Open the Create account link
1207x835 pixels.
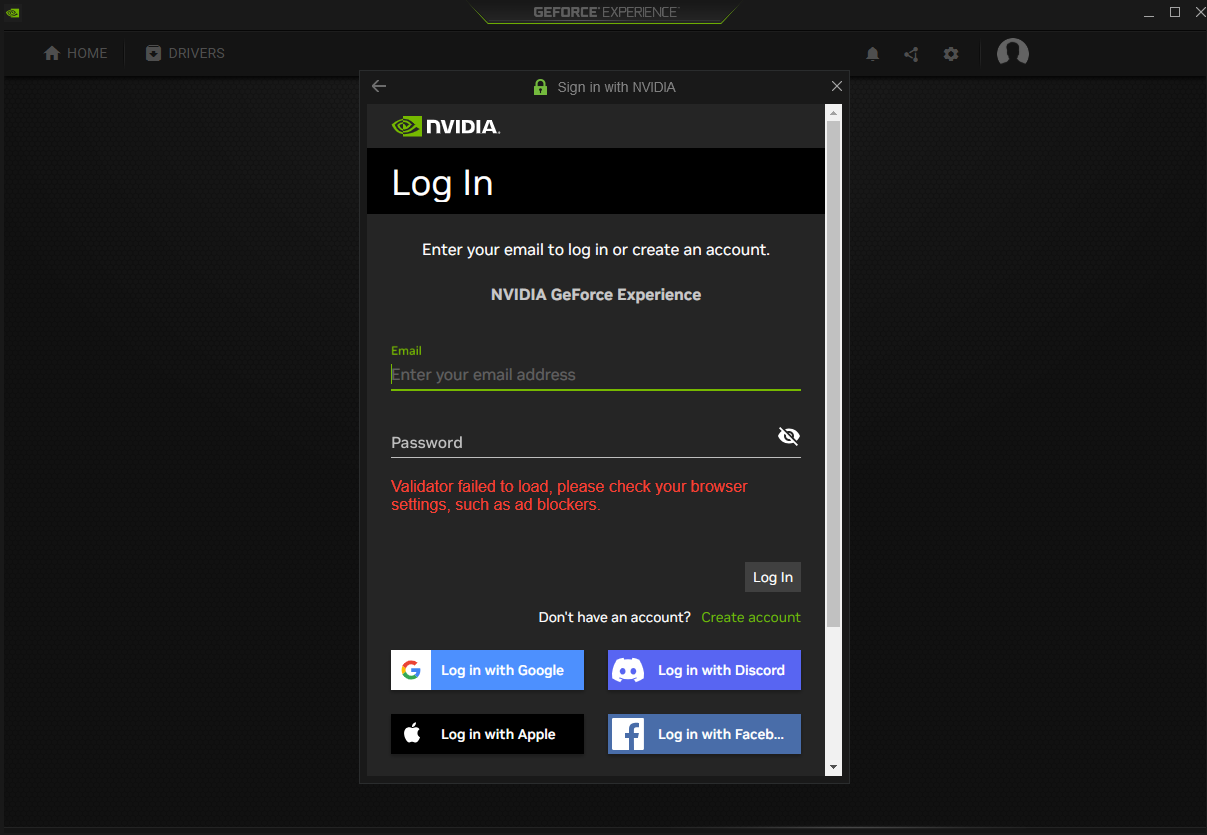(x=751, y=617)
